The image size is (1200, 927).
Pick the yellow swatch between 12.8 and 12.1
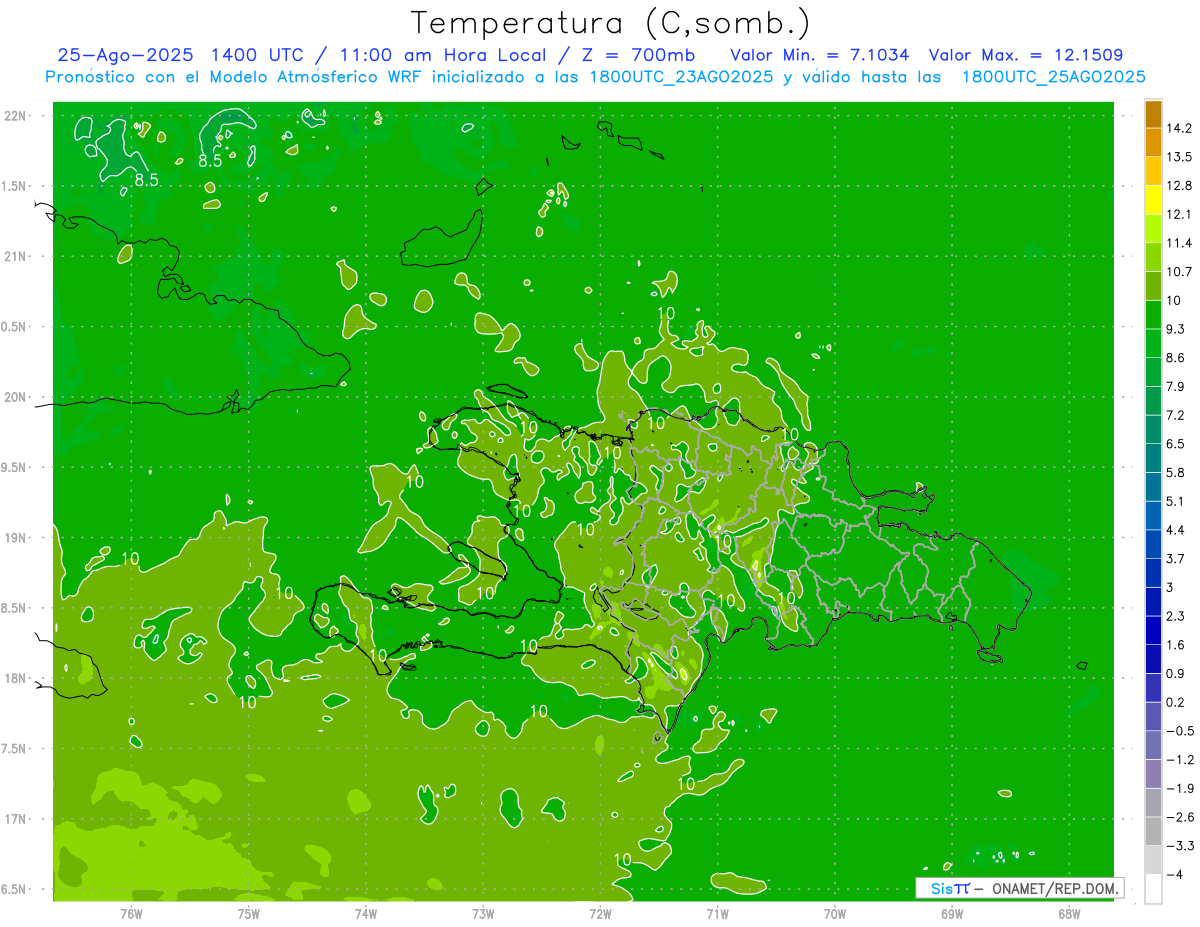1153,200
